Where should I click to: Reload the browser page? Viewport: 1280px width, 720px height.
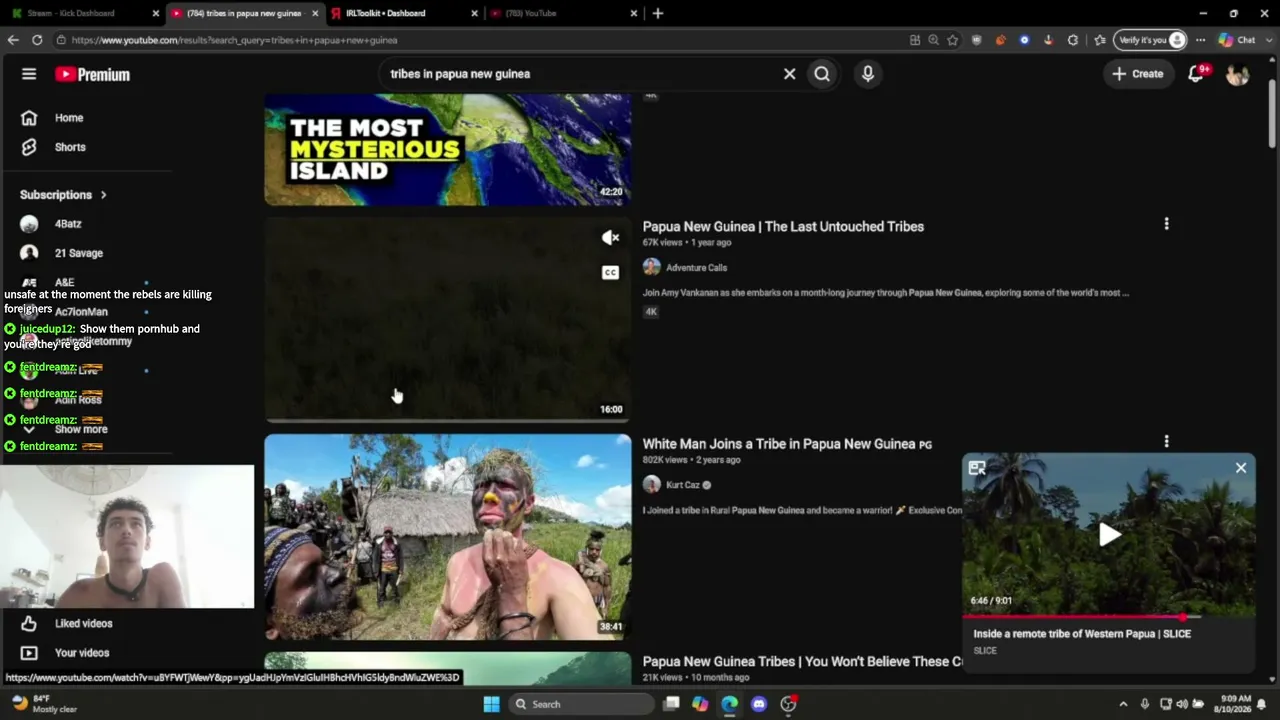coord(37,40)
